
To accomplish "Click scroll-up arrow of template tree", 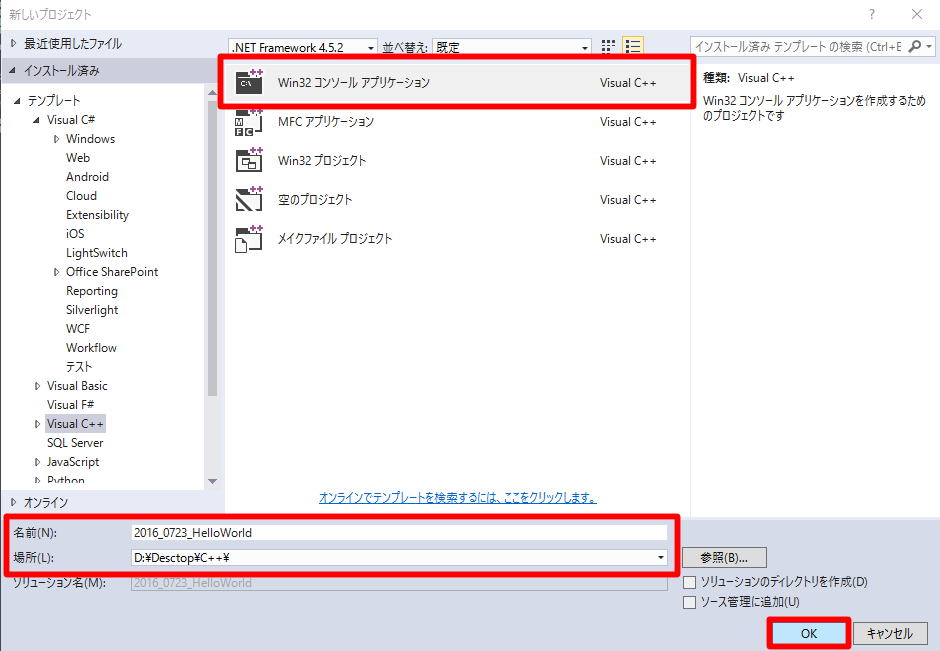I will [x=212, y=93].
